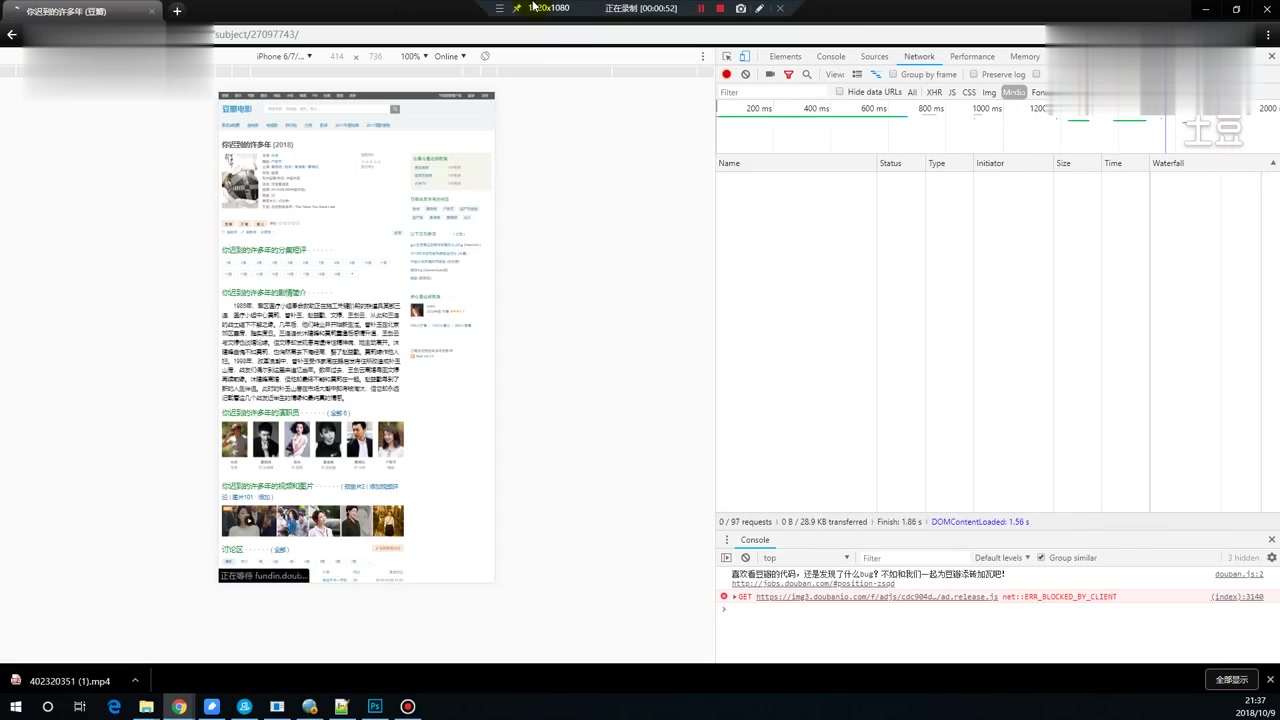Filter requests by XHR type
The image size is (1280, 720).
(934, 92)
